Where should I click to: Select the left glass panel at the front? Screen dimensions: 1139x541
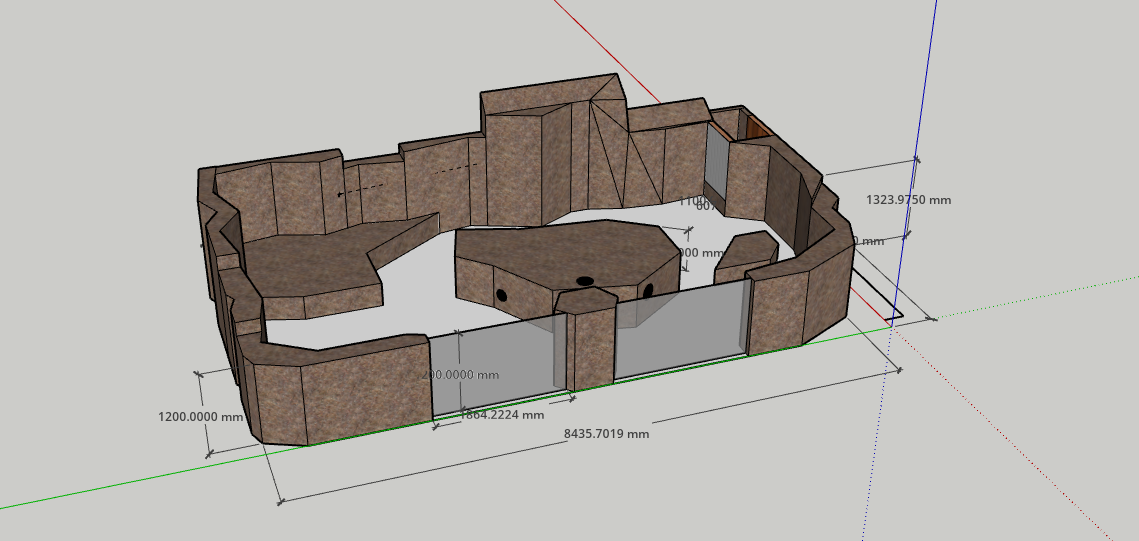499,363
